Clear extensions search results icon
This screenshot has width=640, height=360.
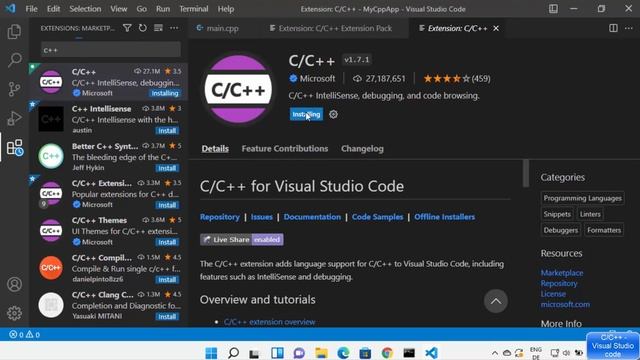158,28
